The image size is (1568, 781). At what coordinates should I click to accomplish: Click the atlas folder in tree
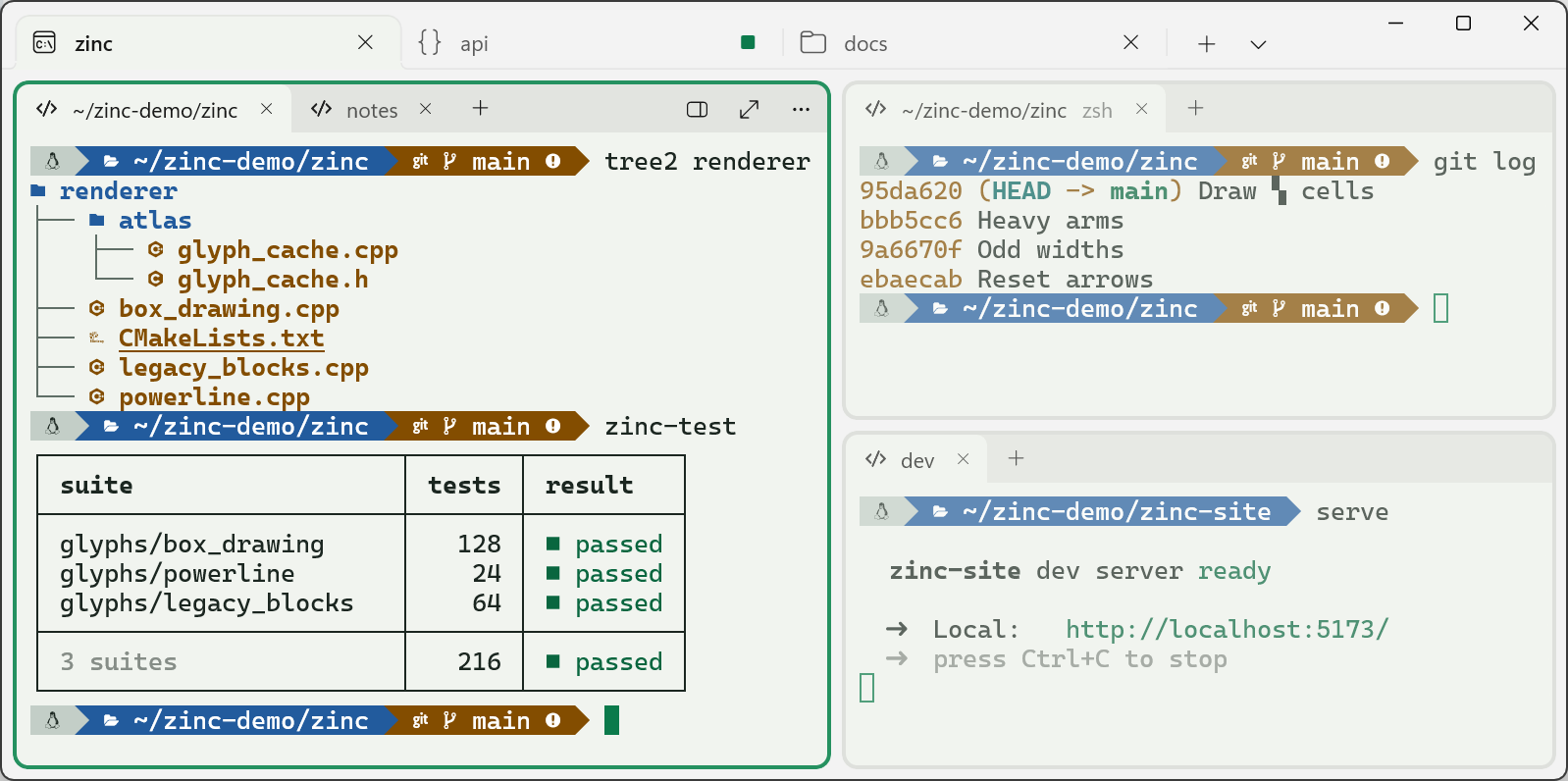coord(155,221)
